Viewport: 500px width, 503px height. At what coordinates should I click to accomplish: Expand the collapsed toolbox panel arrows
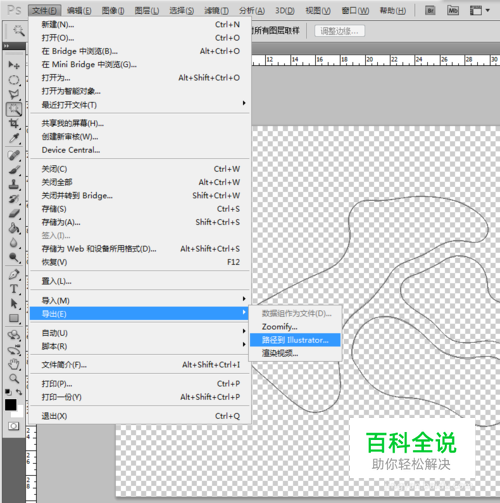pos(7,46)
